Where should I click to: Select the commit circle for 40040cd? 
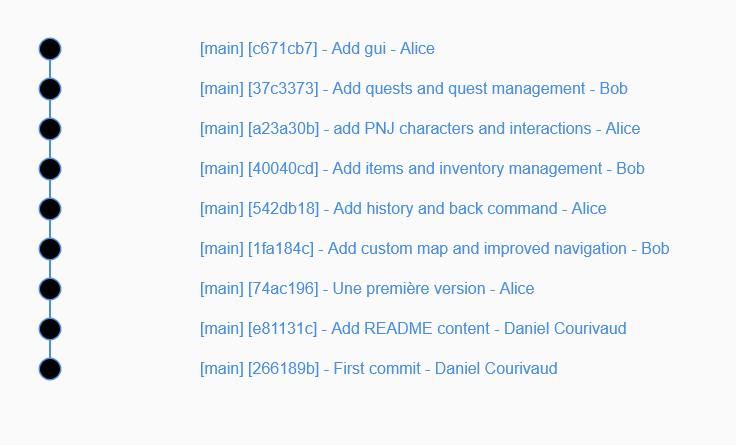pos(50,169)
